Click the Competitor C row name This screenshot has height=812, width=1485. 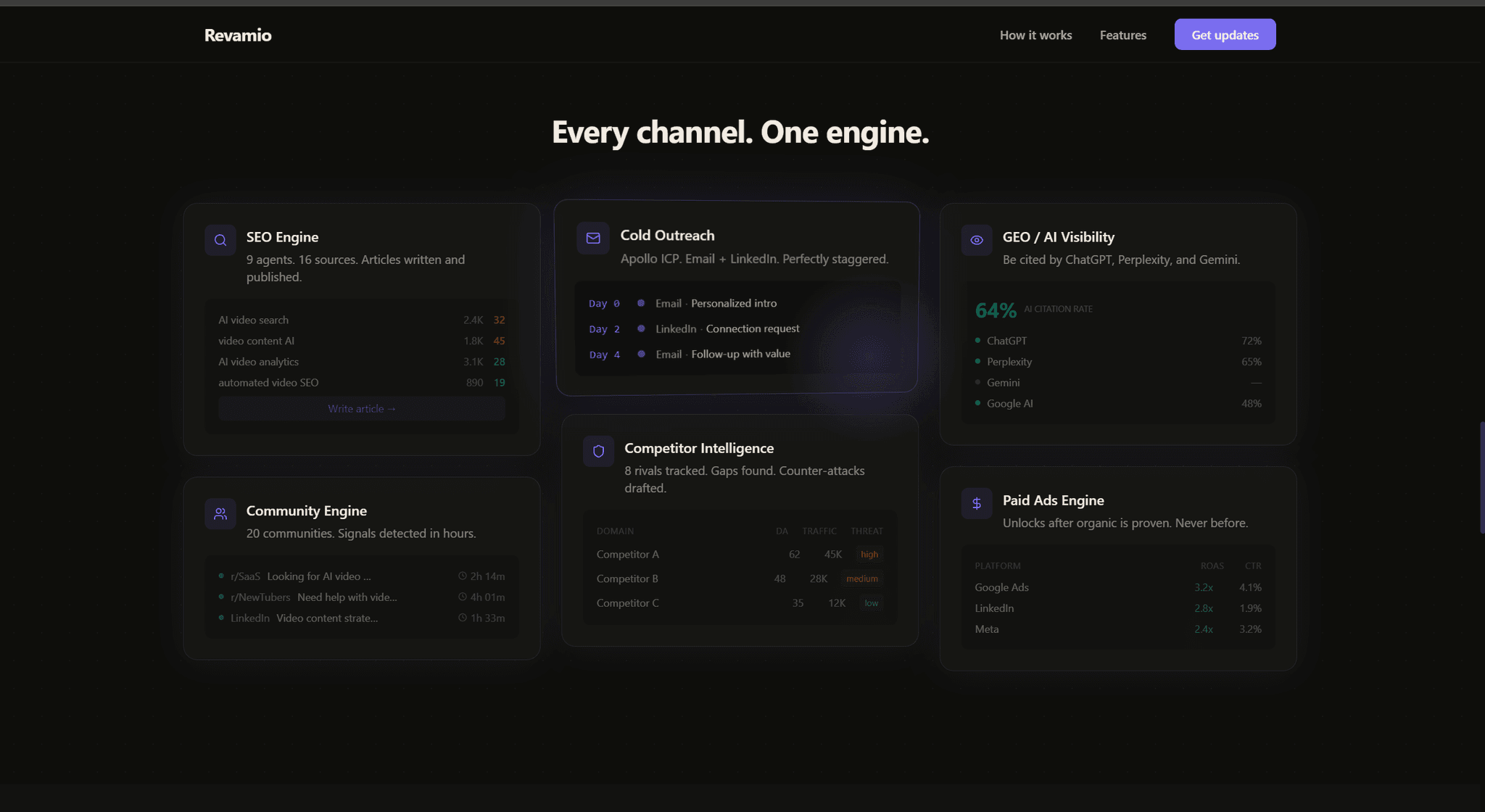[627, 603]
